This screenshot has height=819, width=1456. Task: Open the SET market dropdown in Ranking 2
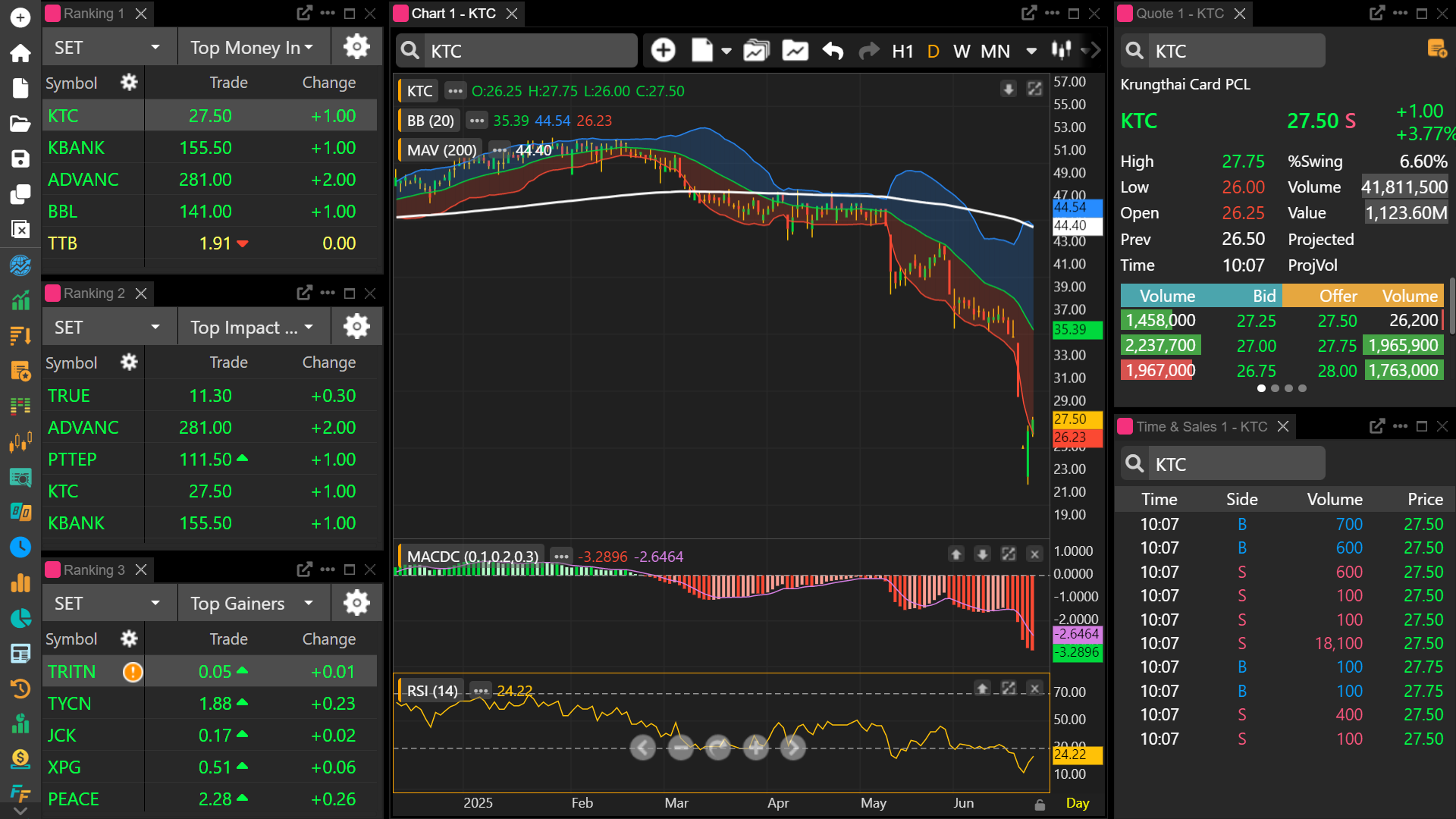click(x=109, y=327)
